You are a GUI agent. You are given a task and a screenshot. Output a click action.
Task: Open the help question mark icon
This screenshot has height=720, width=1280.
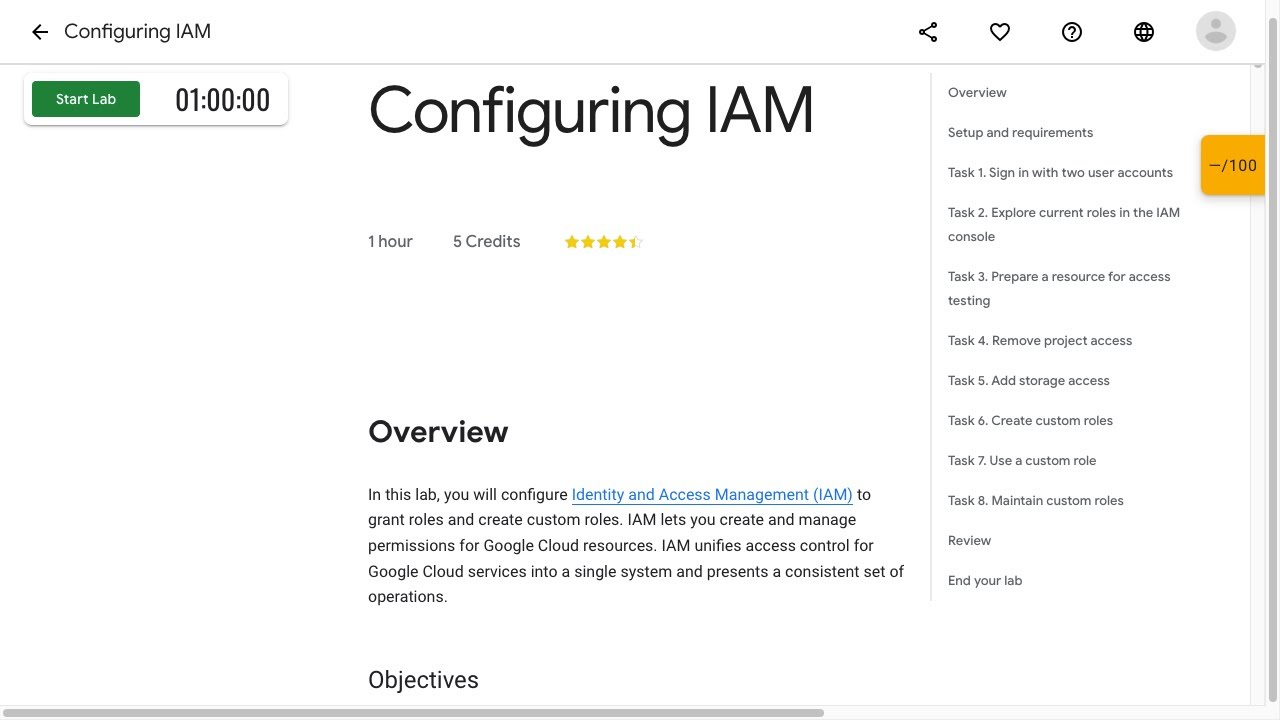[x=1072, y=32]
